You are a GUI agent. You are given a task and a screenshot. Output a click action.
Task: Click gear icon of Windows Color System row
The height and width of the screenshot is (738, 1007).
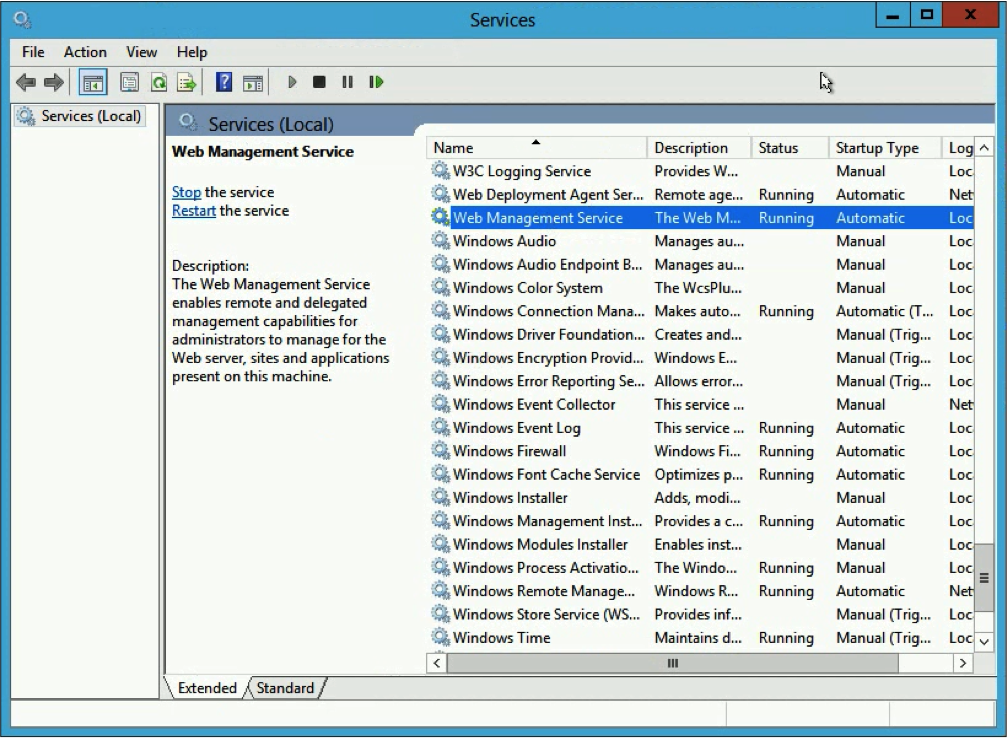(x=440, y=287)
